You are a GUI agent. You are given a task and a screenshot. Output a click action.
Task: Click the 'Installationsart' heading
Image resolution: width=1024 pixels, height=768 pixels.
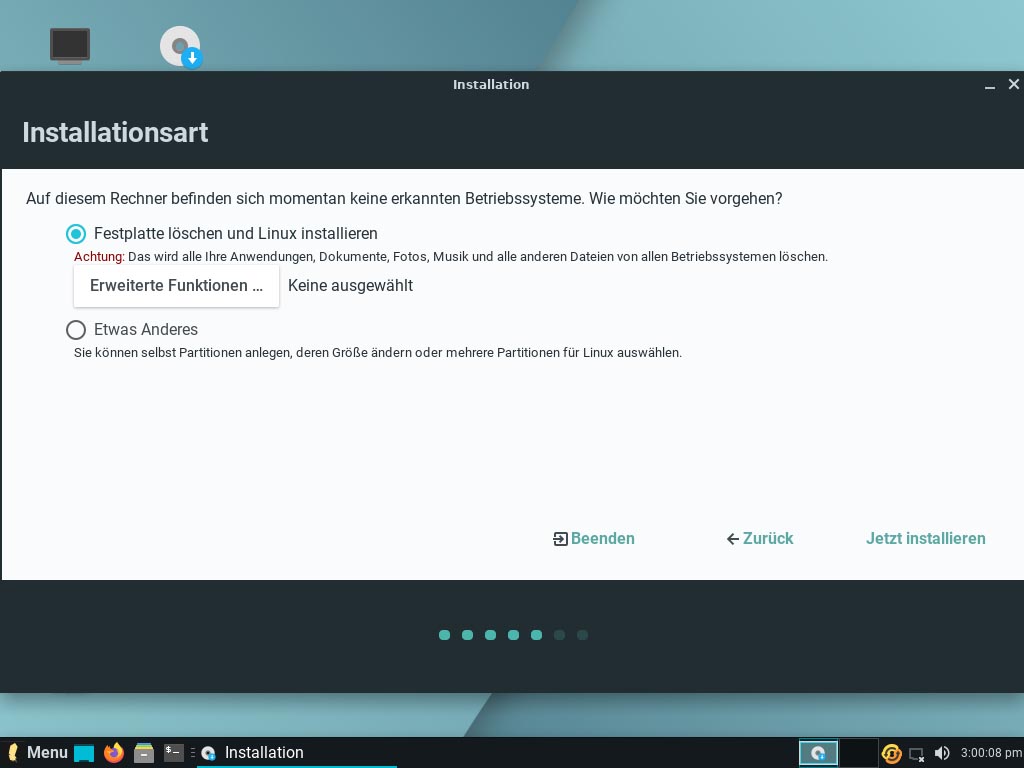(x=116, y=133)
